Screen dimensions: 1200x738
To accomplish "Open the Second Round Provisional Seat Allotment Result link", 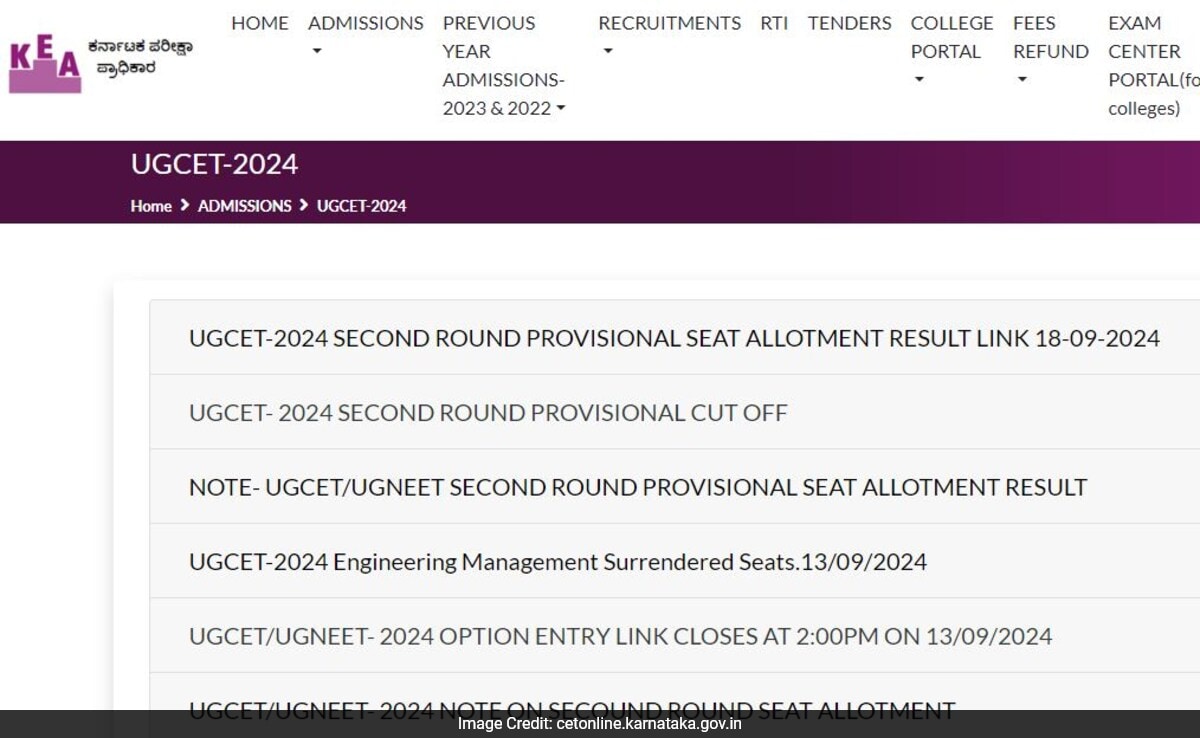I will [673, 338].
